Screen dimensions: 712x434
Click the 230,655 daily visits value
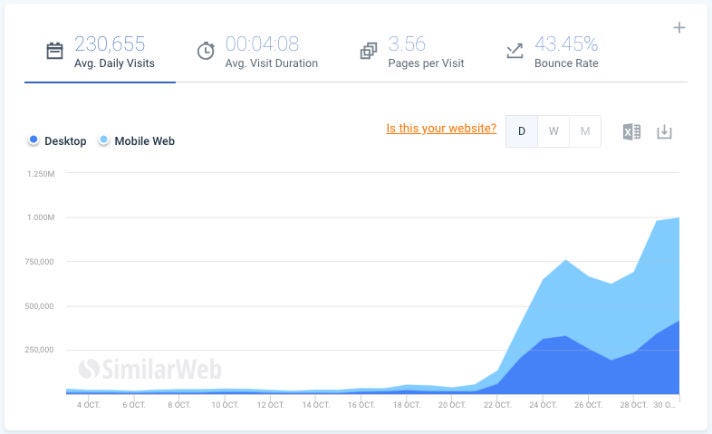pyautogui.click(x=109, y=43)
